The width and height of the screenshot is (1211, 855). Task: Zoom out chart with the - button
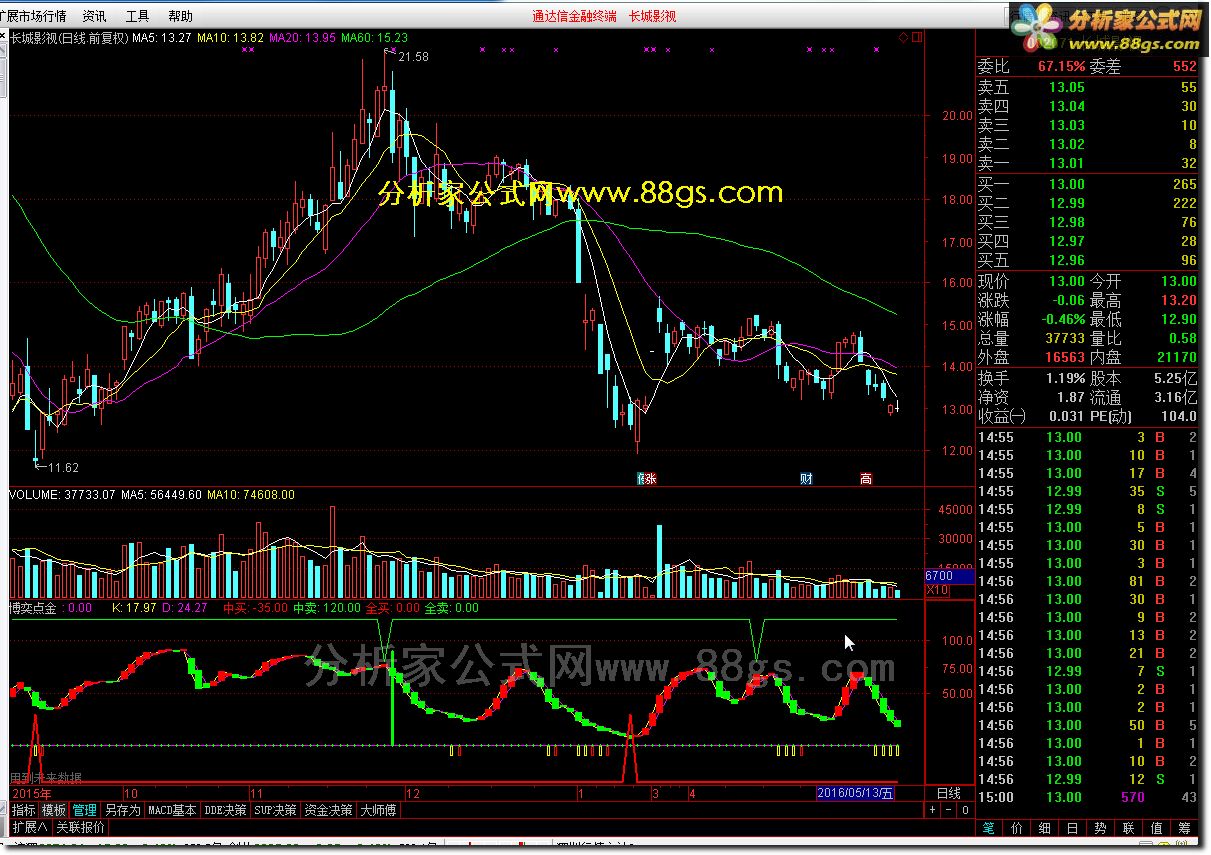(947, 810)
